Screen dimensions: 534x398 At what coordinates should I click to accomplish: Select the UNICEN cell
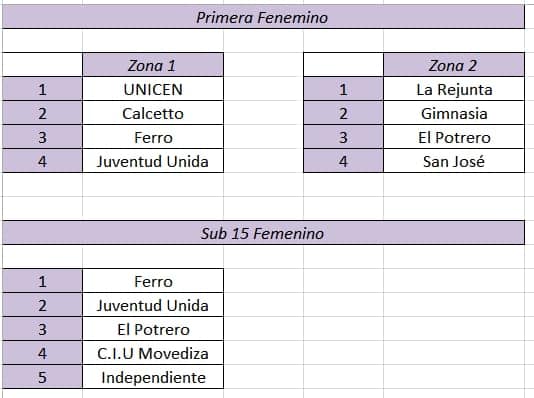point(153,89)
